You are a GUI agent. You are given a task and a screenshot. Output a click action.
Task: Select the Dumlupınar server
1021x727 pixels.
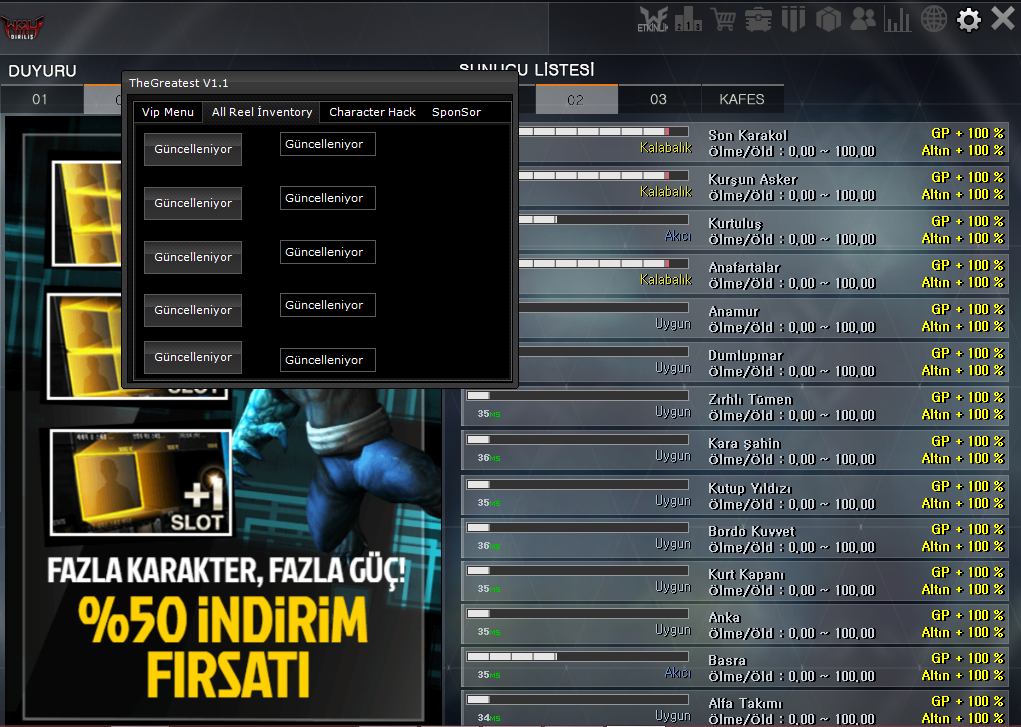pyautogui.click(x=734, y=362)
